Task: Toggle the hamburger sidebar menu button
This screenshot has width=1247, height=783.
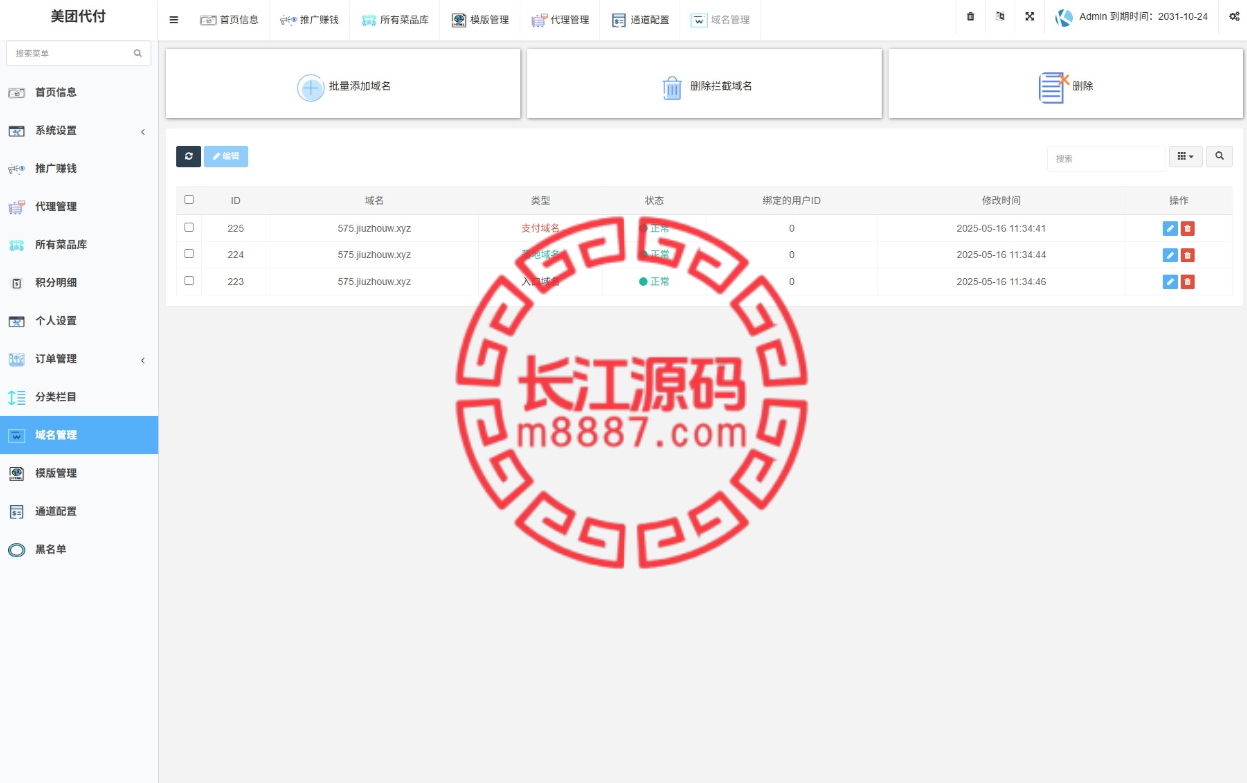Action: [174, 19]
